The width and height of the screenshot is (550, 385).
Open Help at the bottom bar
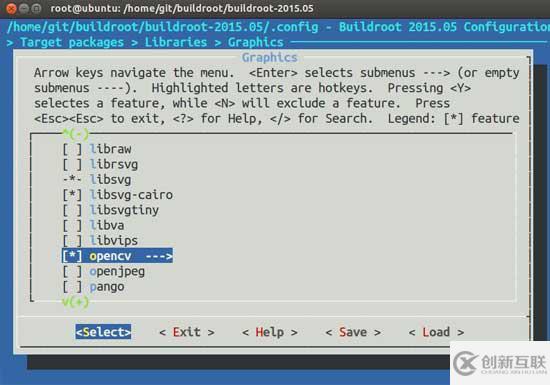pyautogui.click(x=270, y=332)
